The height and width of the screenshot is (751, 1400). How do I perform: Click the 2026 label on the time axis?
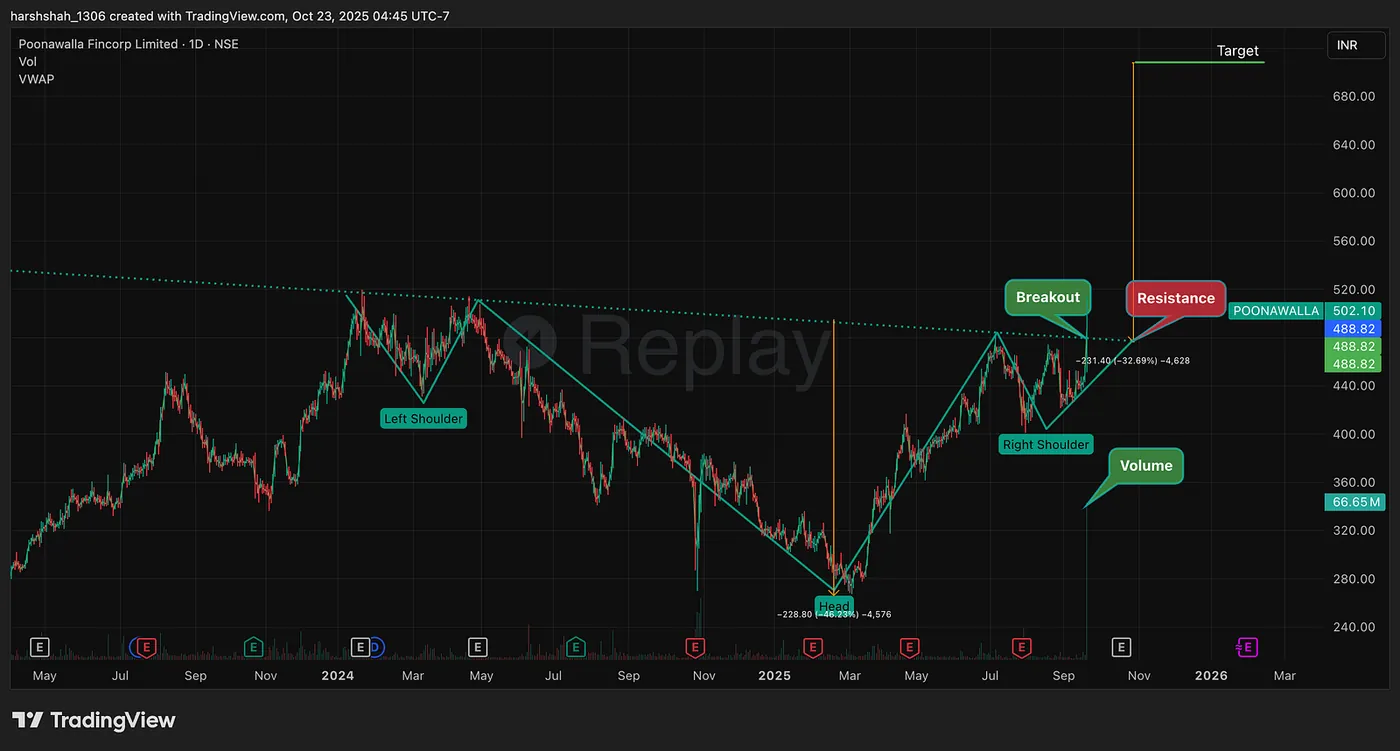coord(1211,675)
